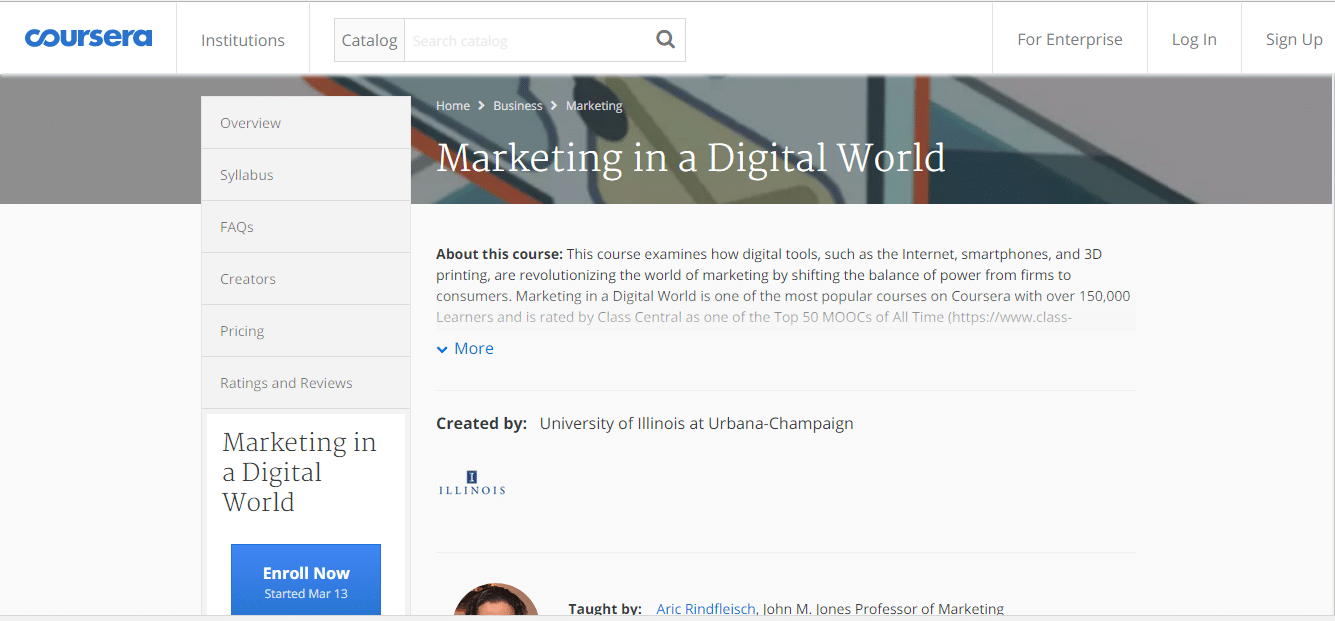Open the Pricing section

(x=306, y=331)
